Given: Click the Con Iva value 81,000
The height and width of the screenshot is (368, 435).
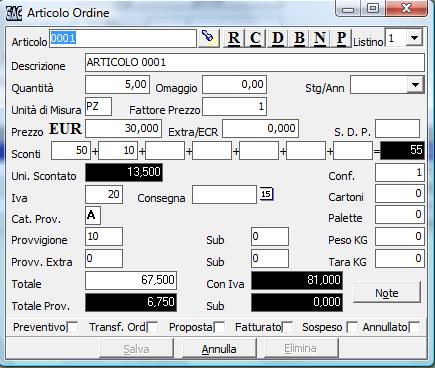Looking at the screenshot, I should click(297, 280).
